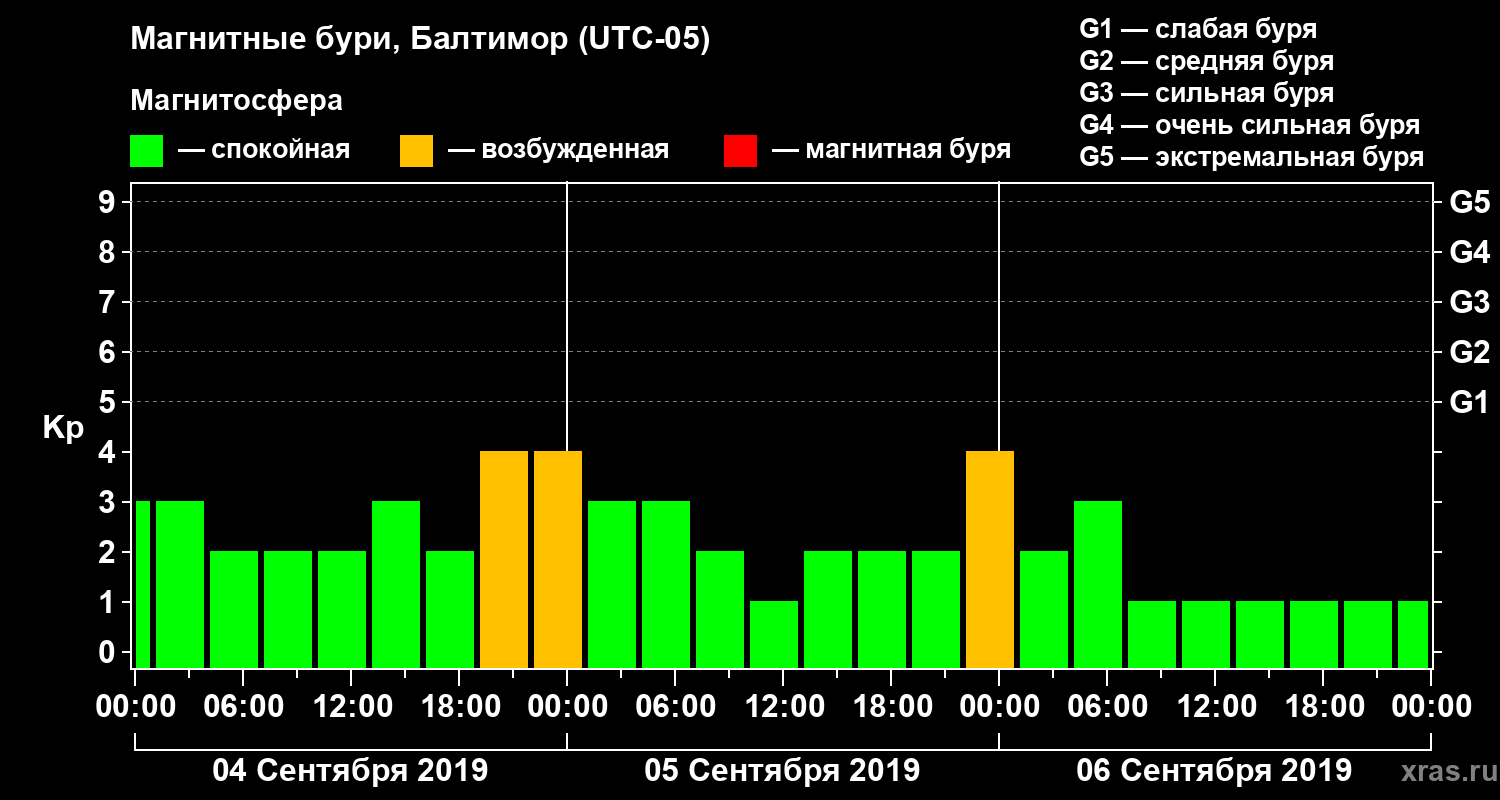Click the only Kp 1 bar on 05 Сентября
1500x800 pixels.
pyautogui.click(x=774, y=634)
